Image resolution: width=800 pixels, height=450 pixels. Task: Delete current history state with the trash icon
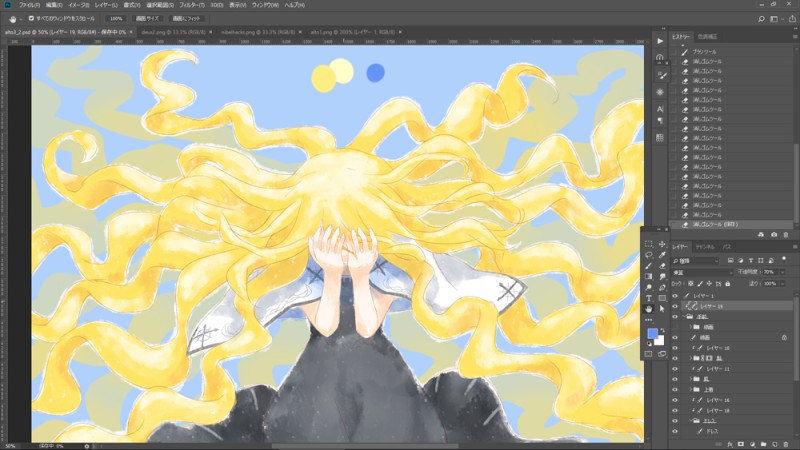(x=786, y=235)
